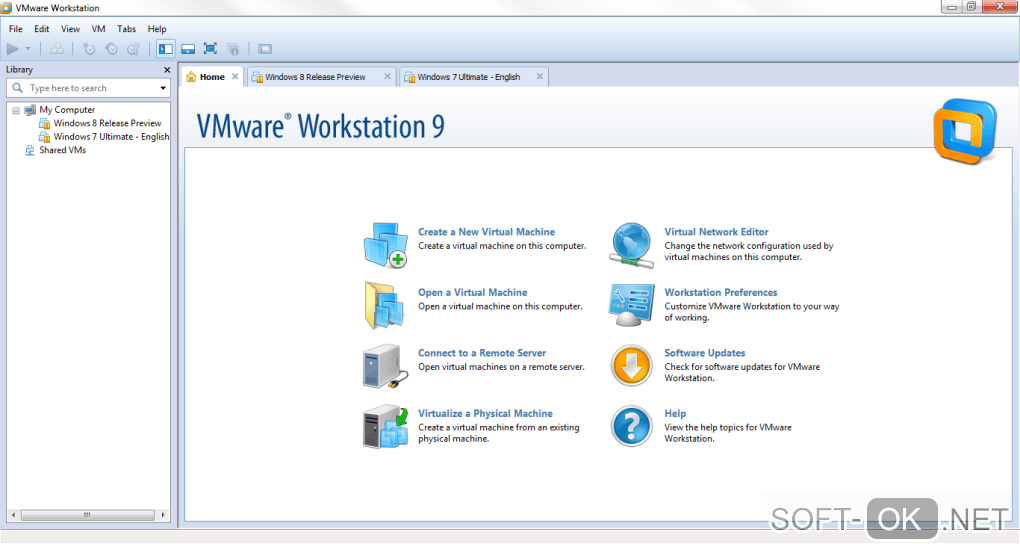
Task: Click the Open a Virtual Machine folder icon
Action: coord(385,305)
